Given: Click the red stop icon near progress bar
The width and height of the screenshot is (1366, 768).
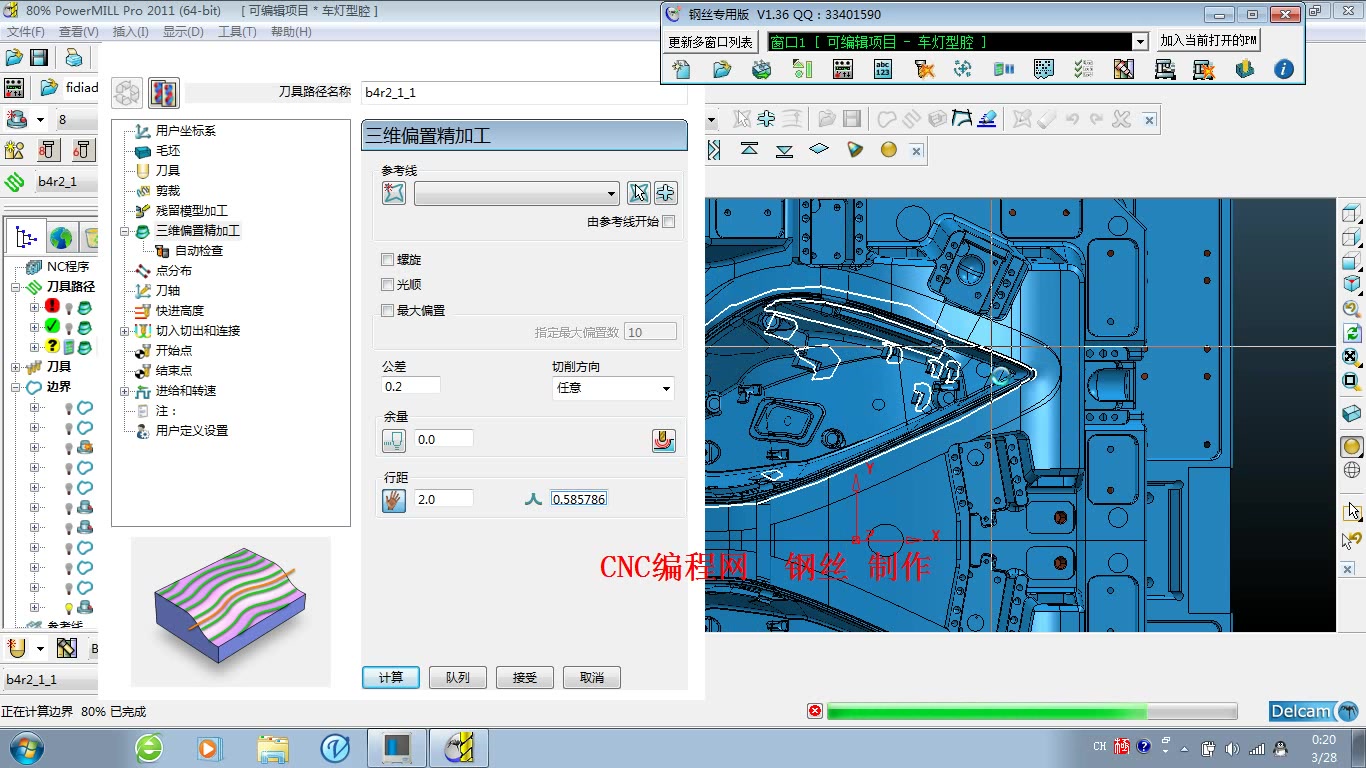Looking at the screenshot, I should pyautogui.click(x=815, y=711).
